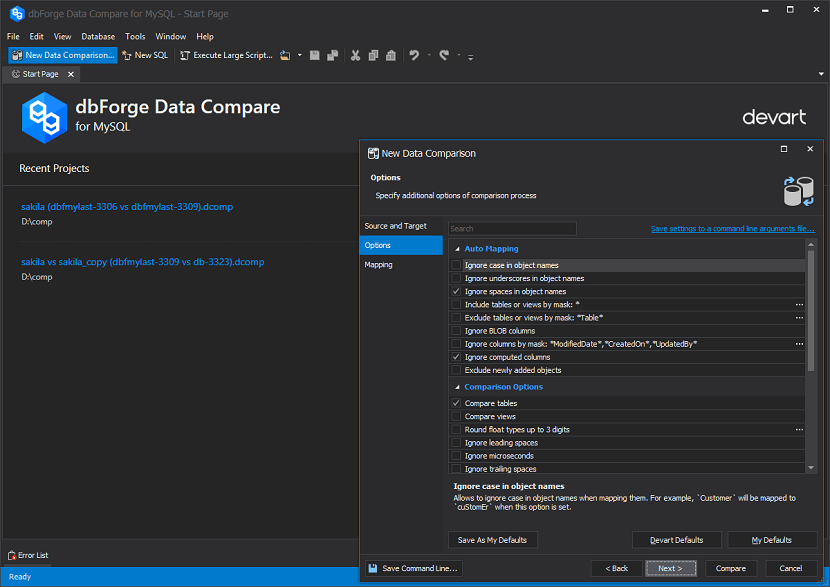The height and width of the screenshot is (587, 830).
Task: Open the Window menu
Action: [170, 37]
